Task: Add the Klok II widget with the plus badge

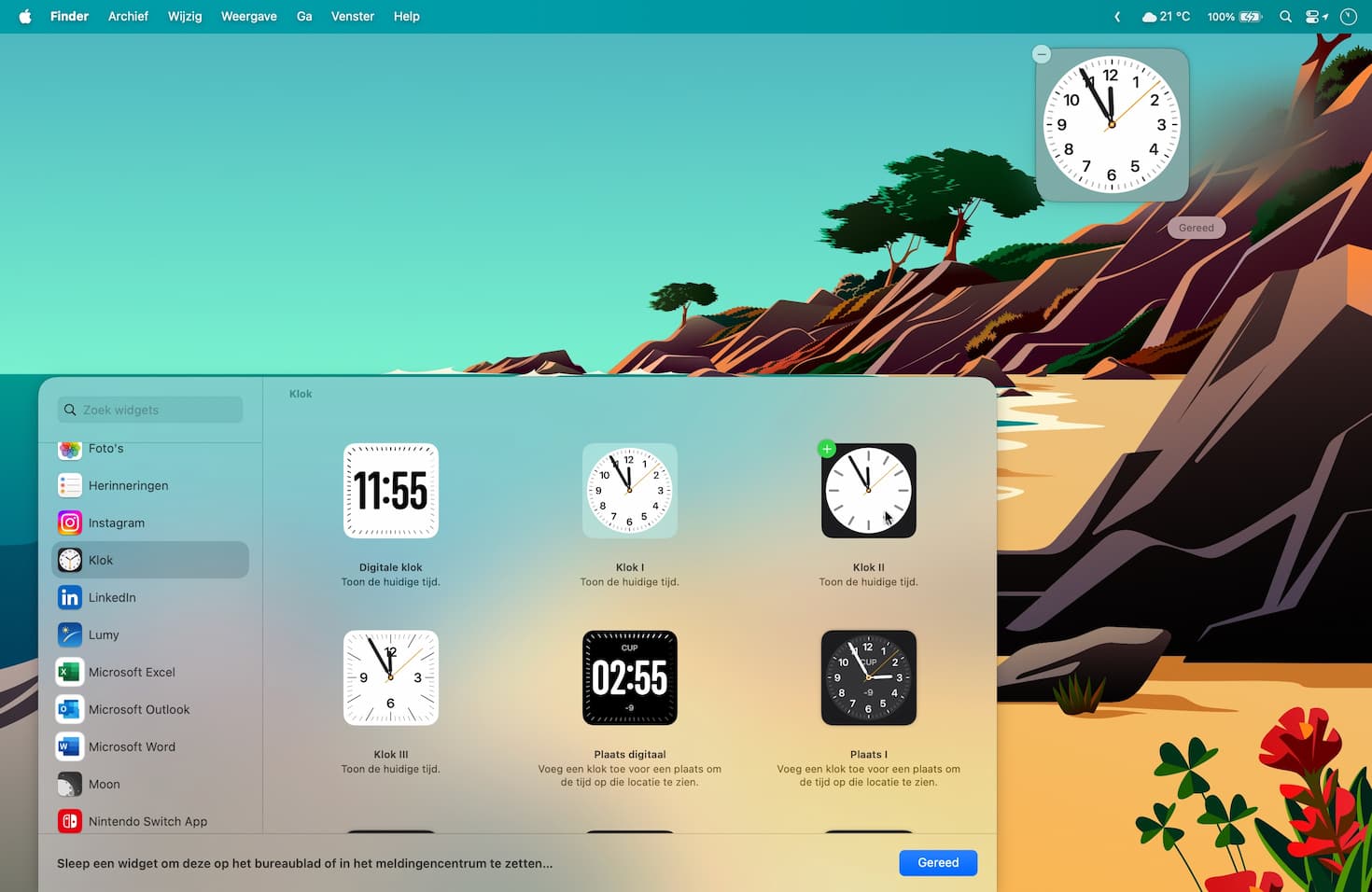Action: 826,449
